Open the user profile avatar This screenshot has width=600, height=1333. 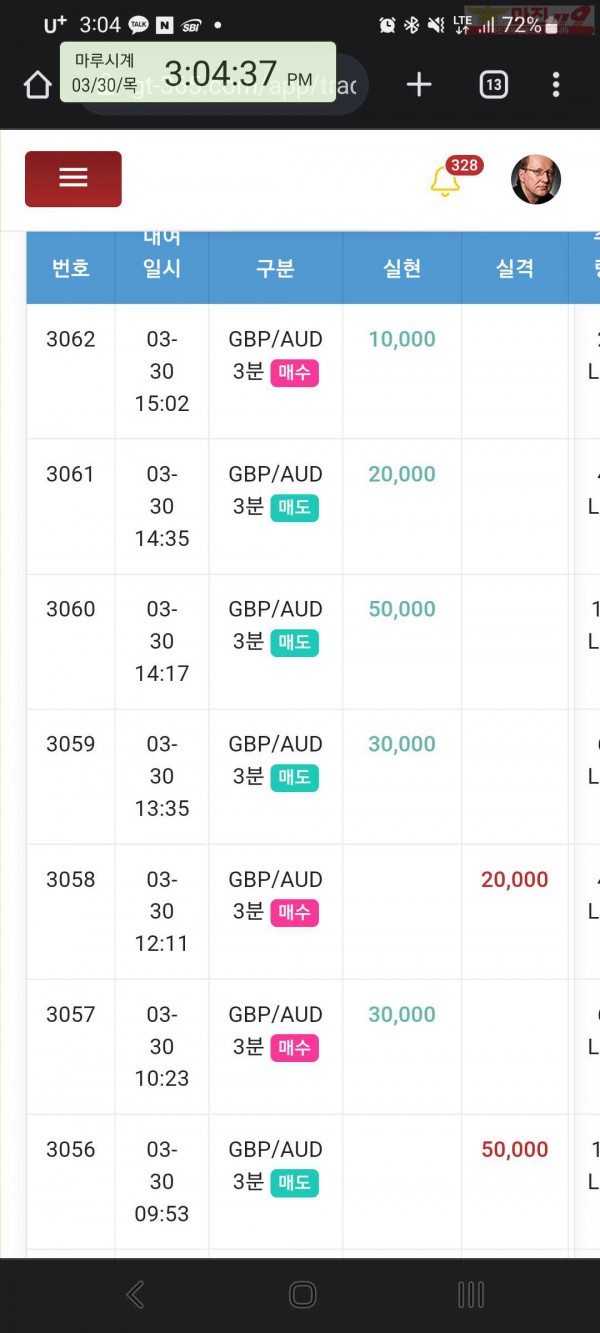(x=536, y=180)
